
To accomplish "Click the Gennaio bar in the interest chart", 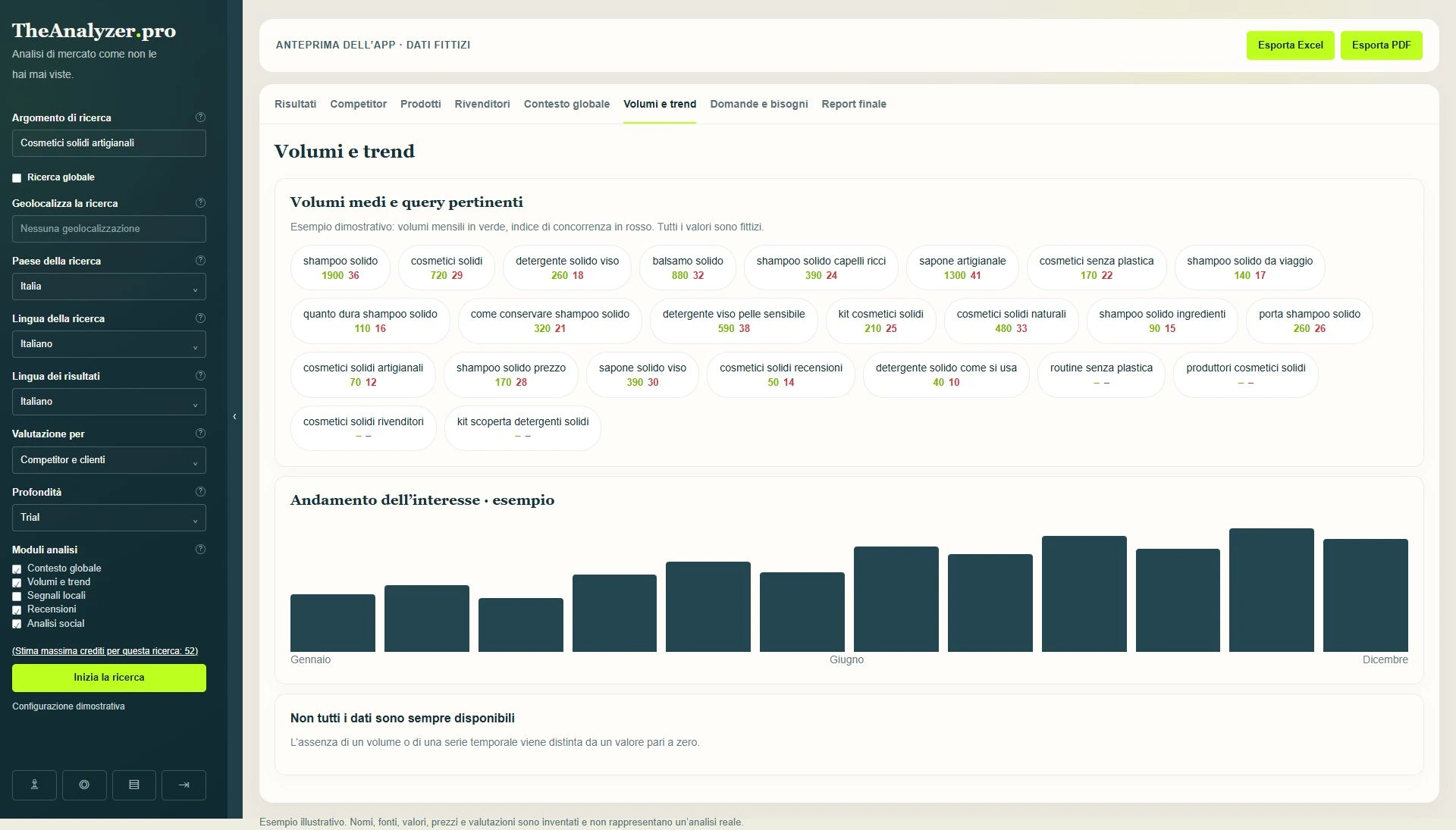I will click(332, 622).
